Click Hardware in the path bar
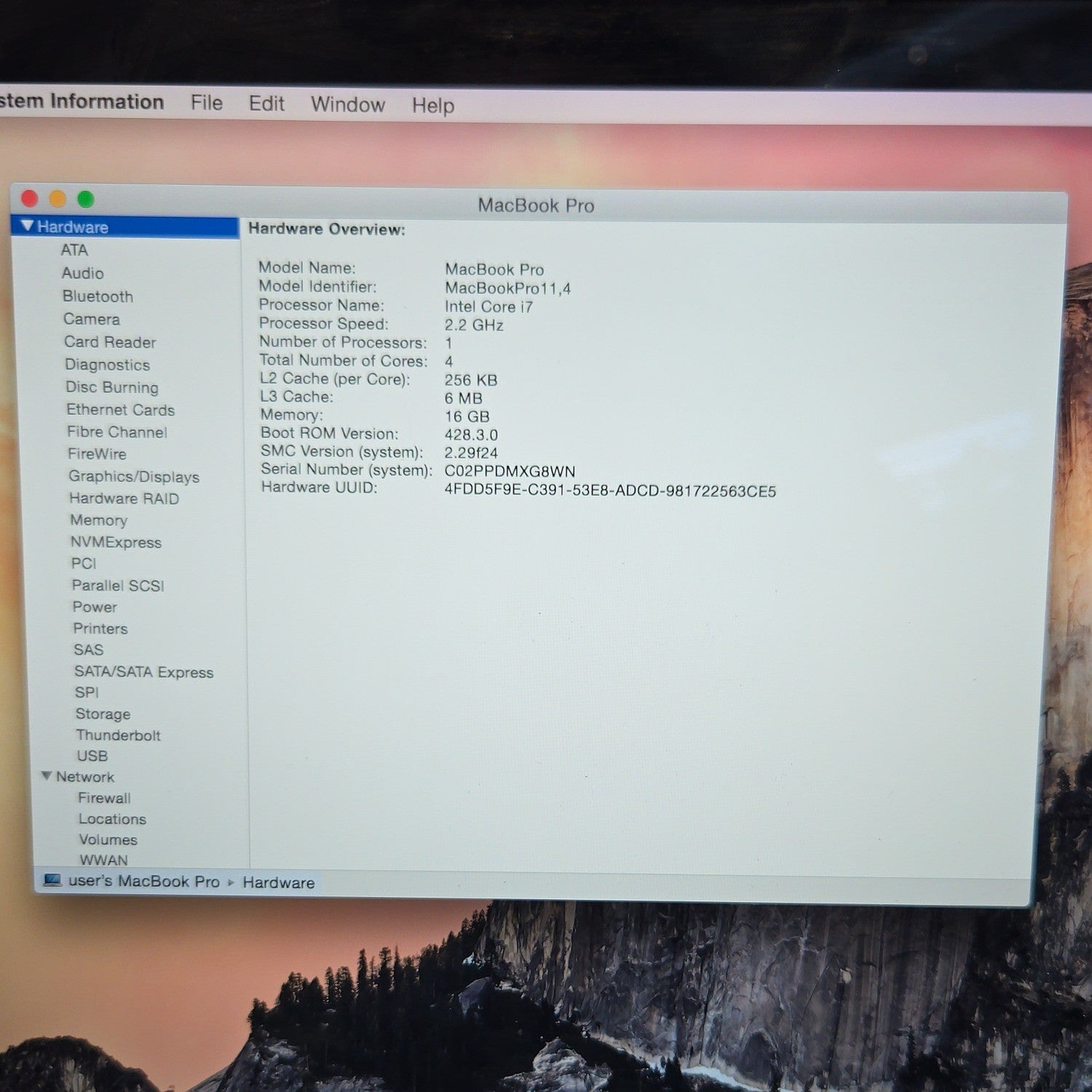This screenshot has height=1092, width=1092. point(279,882)
